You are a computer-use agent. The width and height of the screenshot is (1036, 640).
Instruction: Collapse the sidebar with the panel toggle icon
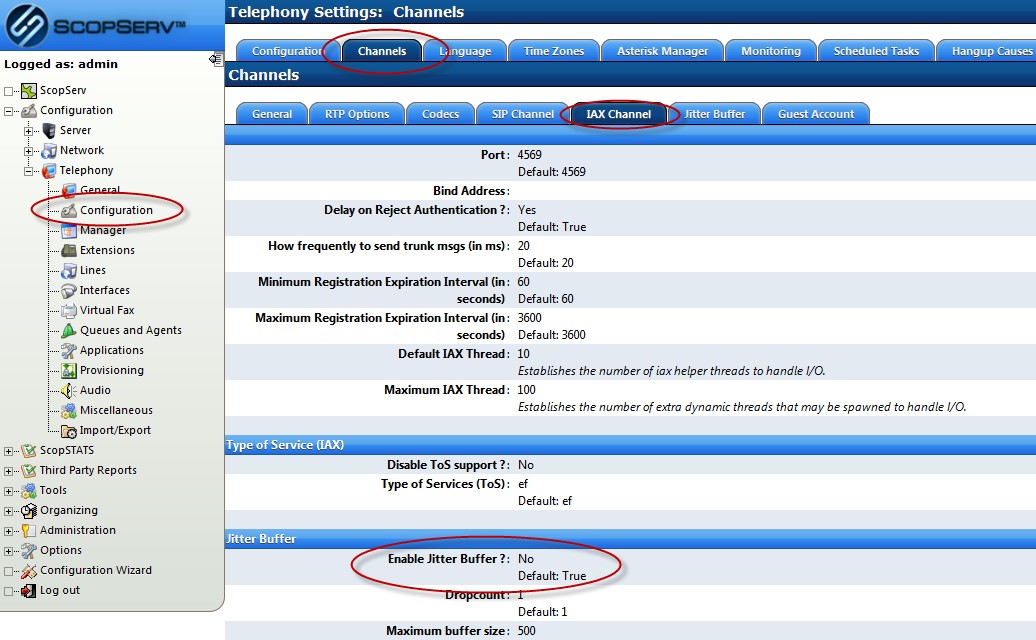215,59
